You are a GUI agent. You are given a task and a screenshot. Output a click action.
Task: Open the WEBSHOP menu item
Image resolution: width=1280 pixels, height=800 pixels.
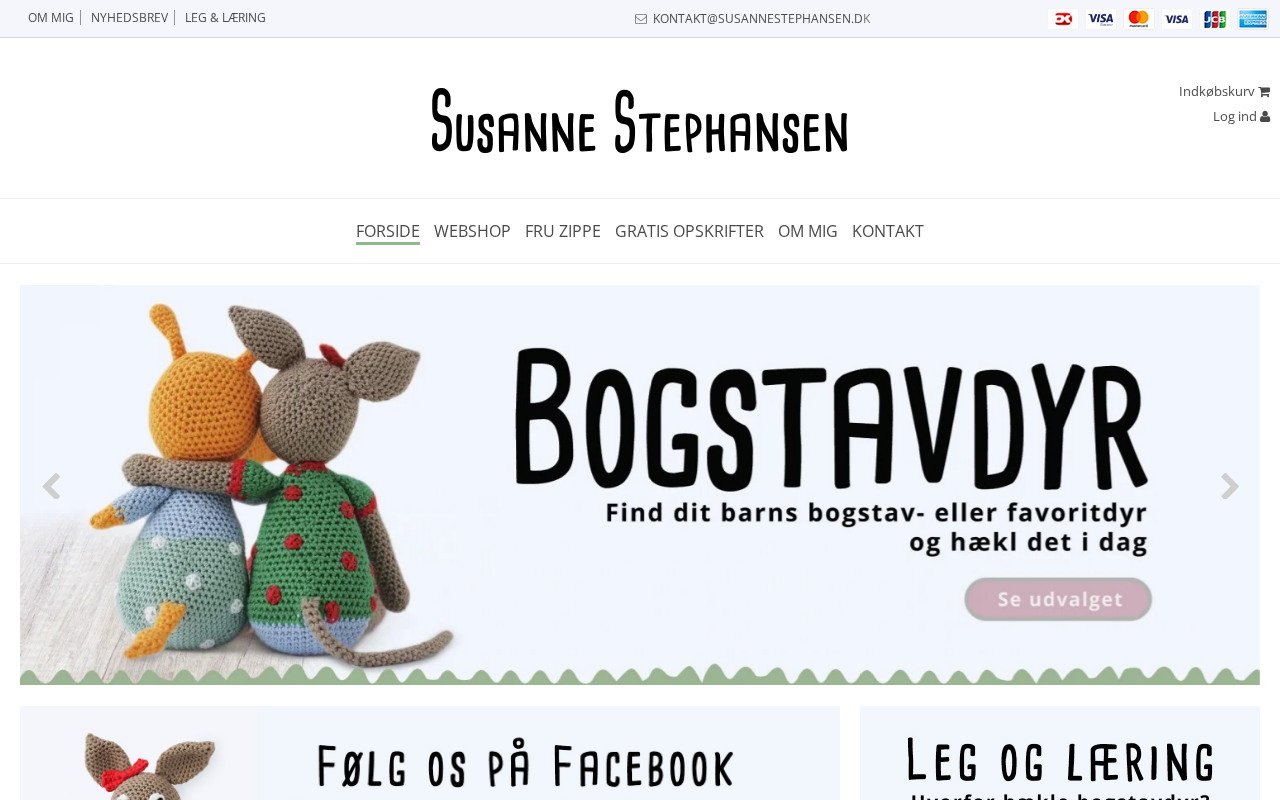(472, 231)
